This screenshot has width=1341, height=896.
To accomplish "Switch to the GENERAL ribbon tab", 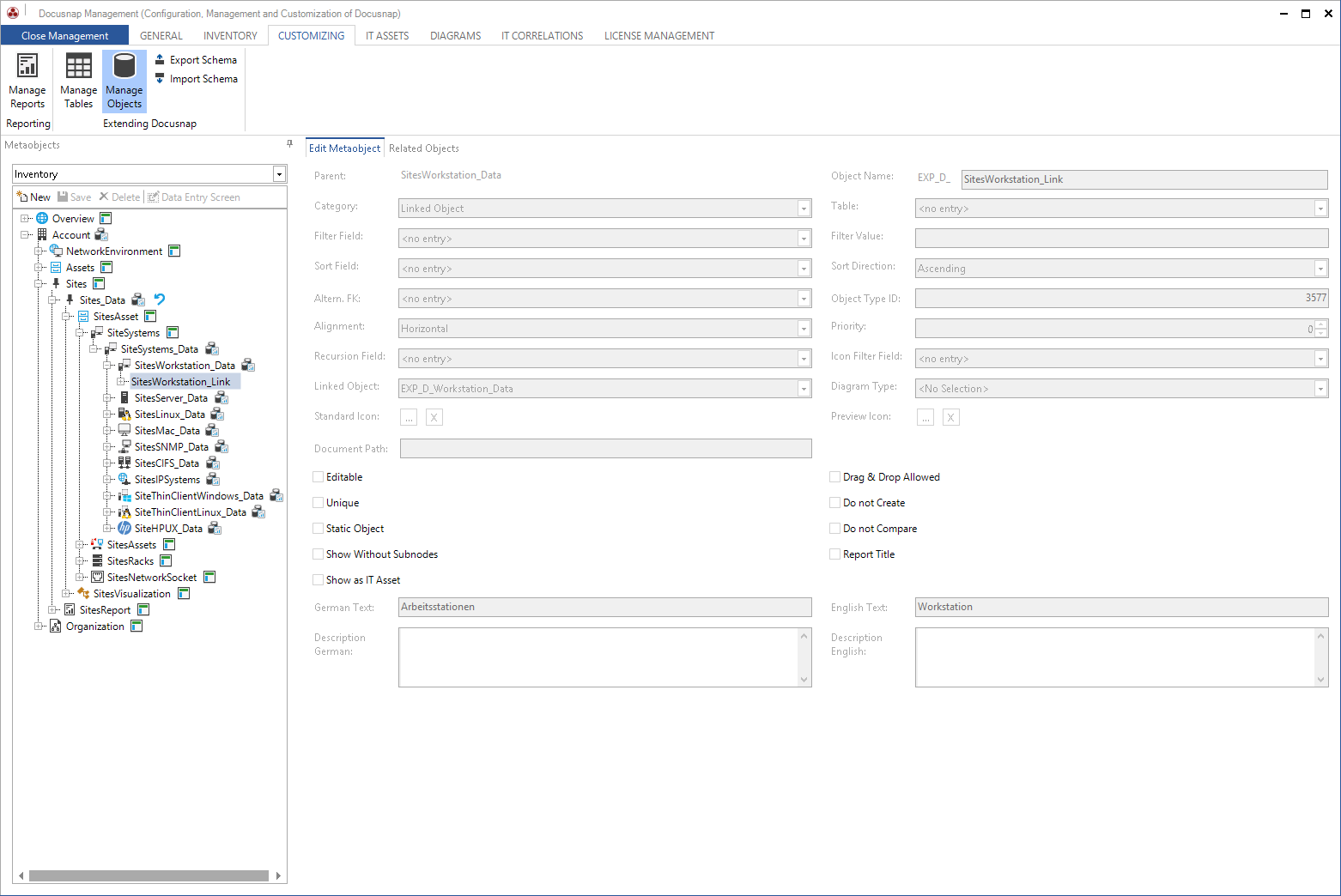I will click(161, 36).
